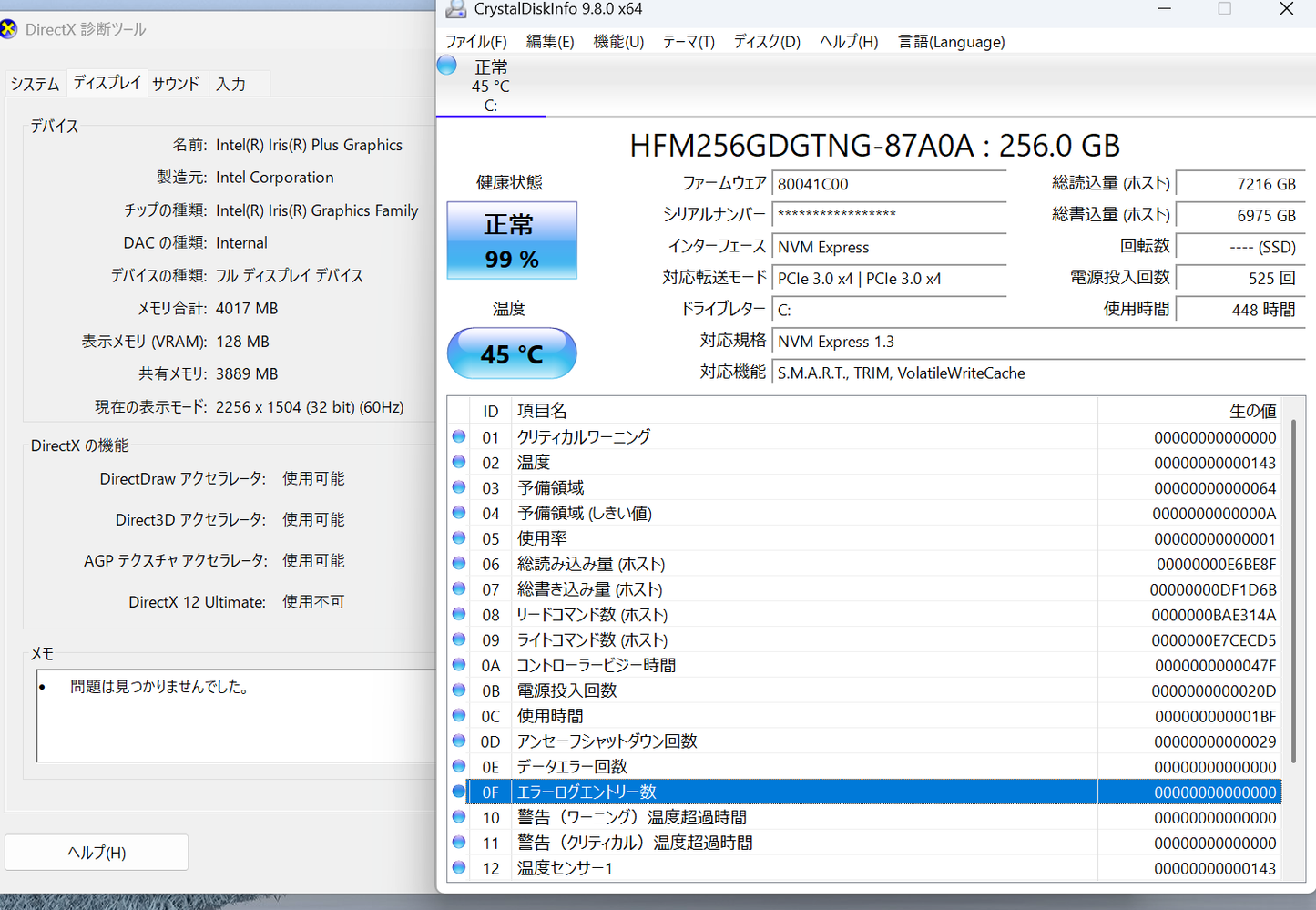
Task: Click the 項目名 column header
Action: click(x=804, y=411)
